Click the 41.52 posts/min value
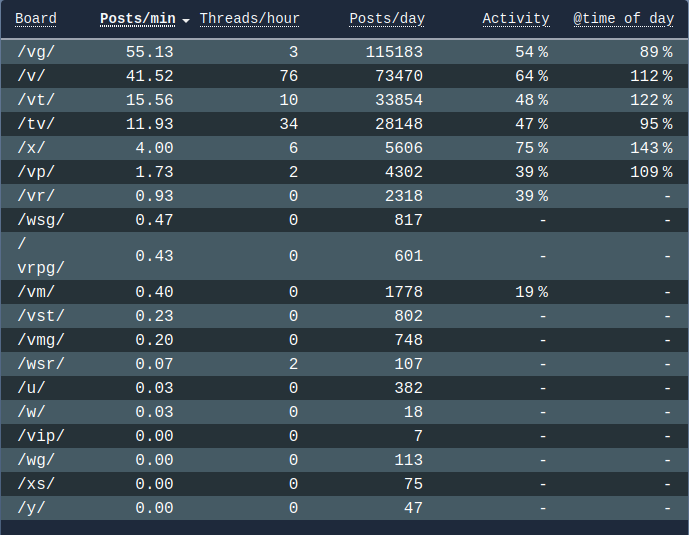The width and height of the screenshot is (689, 535). pyautogui.click(x=150, y=76)
